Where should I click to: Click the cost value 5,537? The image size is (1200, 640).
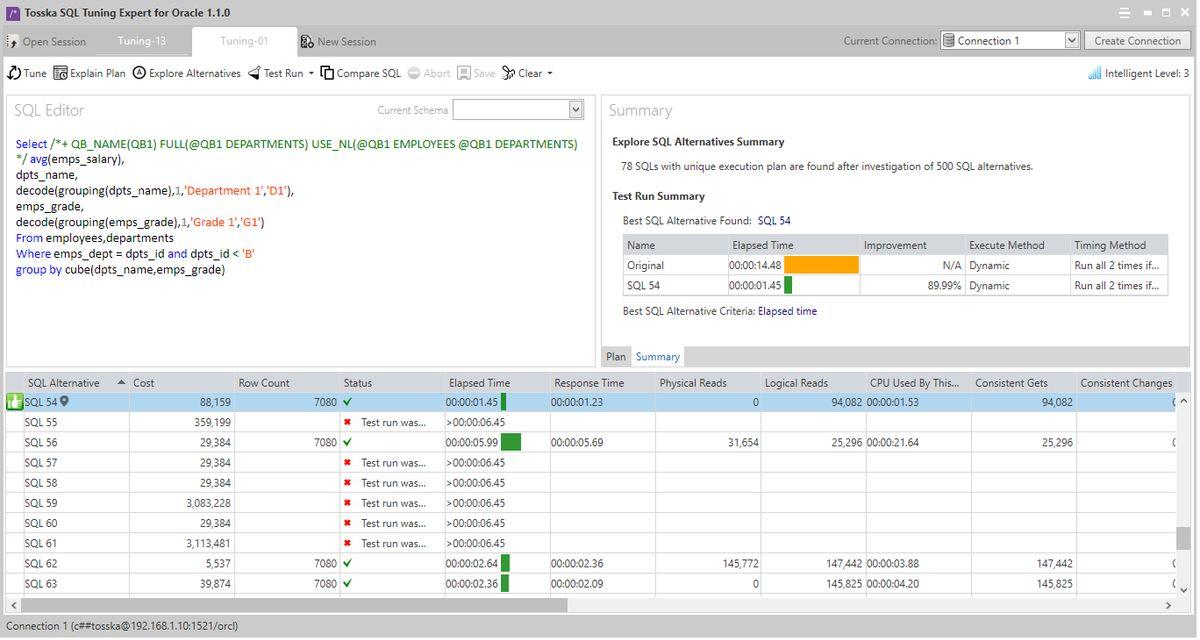point(216,563)
